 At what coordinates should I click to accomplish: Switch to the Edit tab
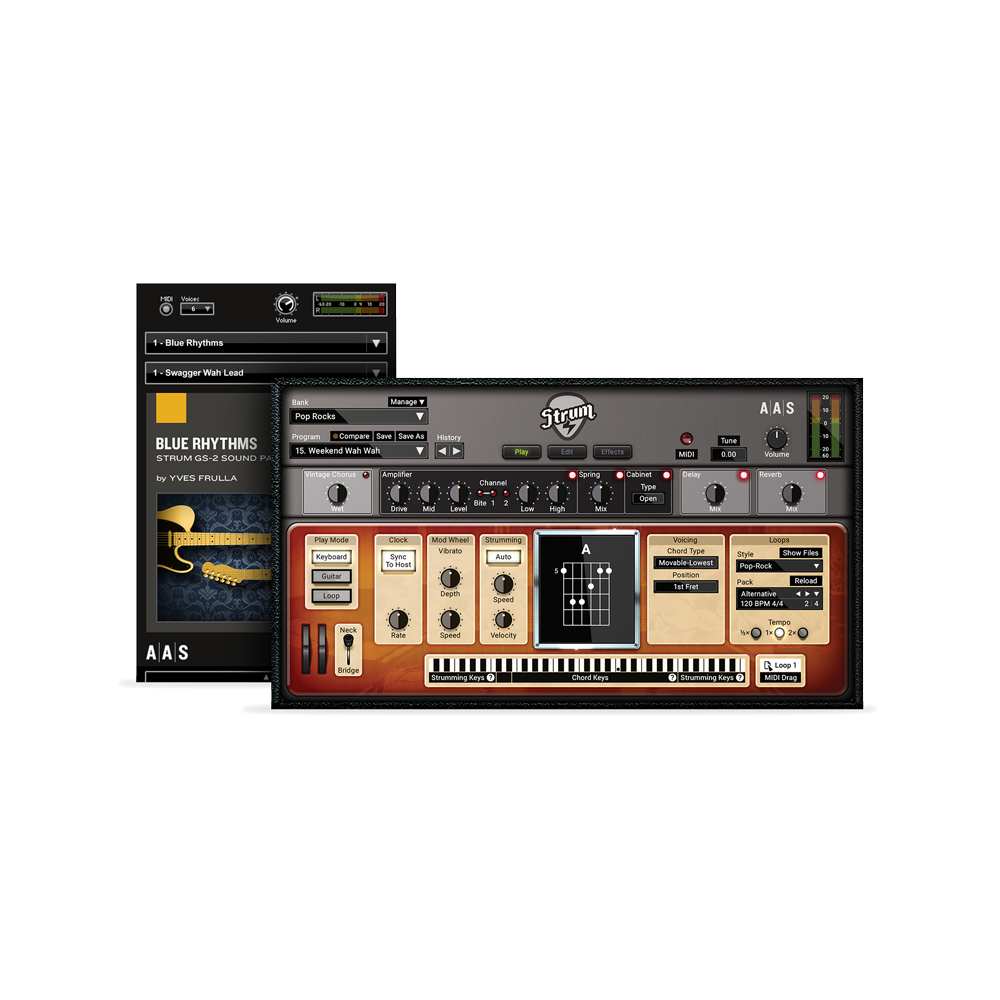[566, 451]
